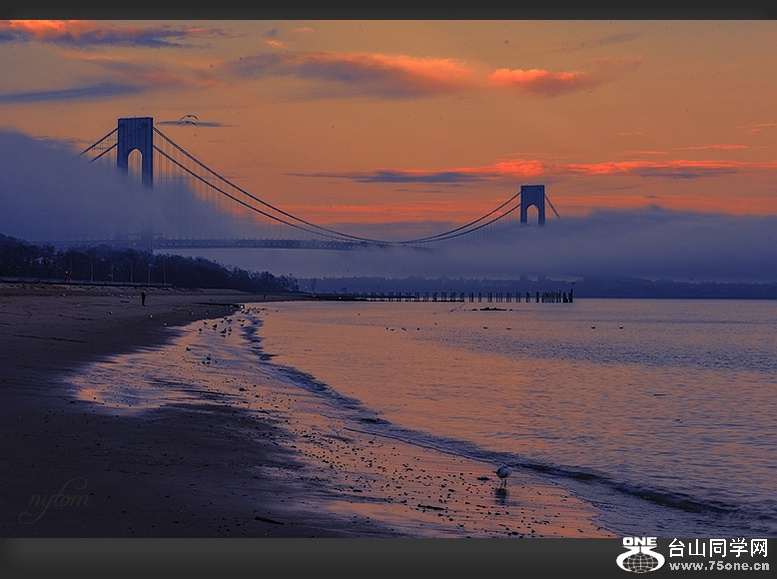Click the 台山同学网 site name text
This screenshot has height=579, width=777.
point(718,548)
